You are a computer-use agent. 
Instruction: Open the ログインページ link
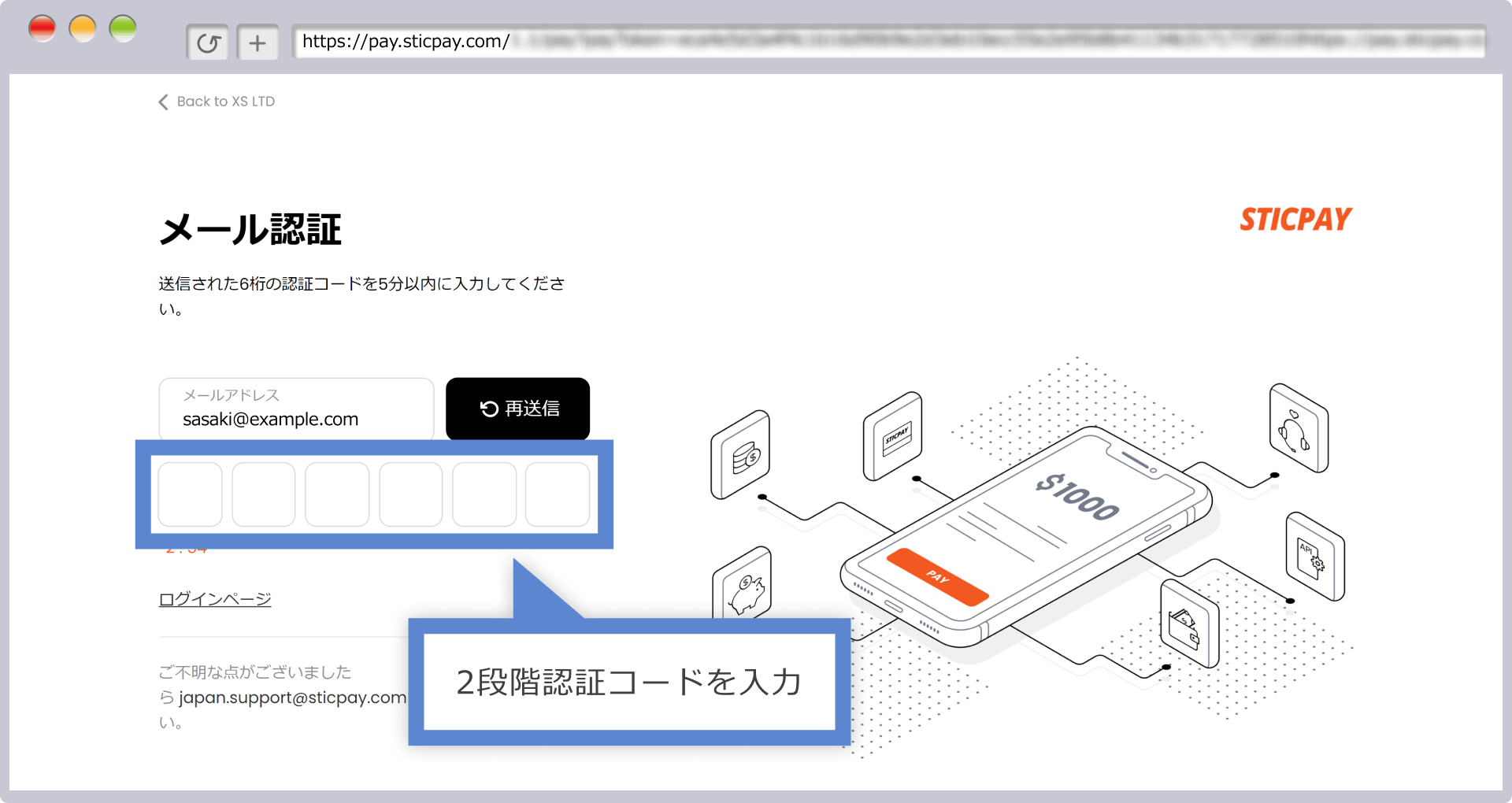tap(215, 599)
